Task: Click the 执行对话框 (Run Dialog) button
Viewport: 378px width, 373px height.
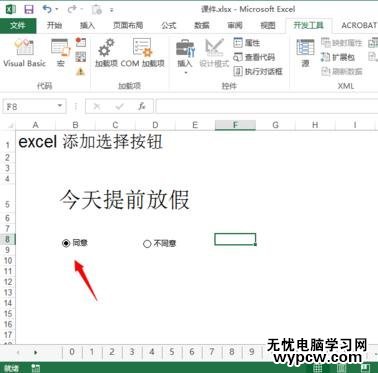Action: [x=258, y=71]
